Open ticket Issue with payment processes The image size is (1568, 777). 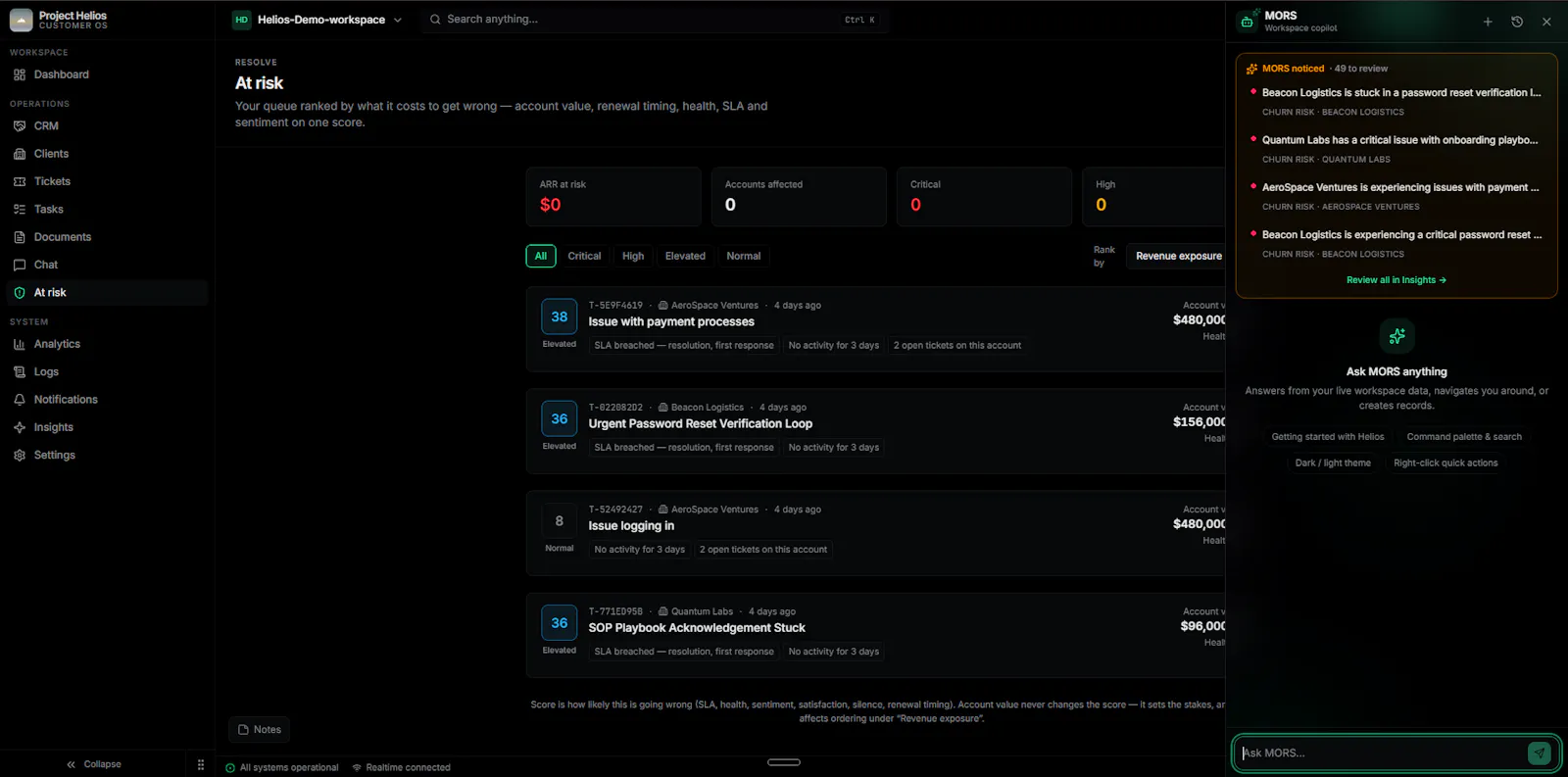671,321
